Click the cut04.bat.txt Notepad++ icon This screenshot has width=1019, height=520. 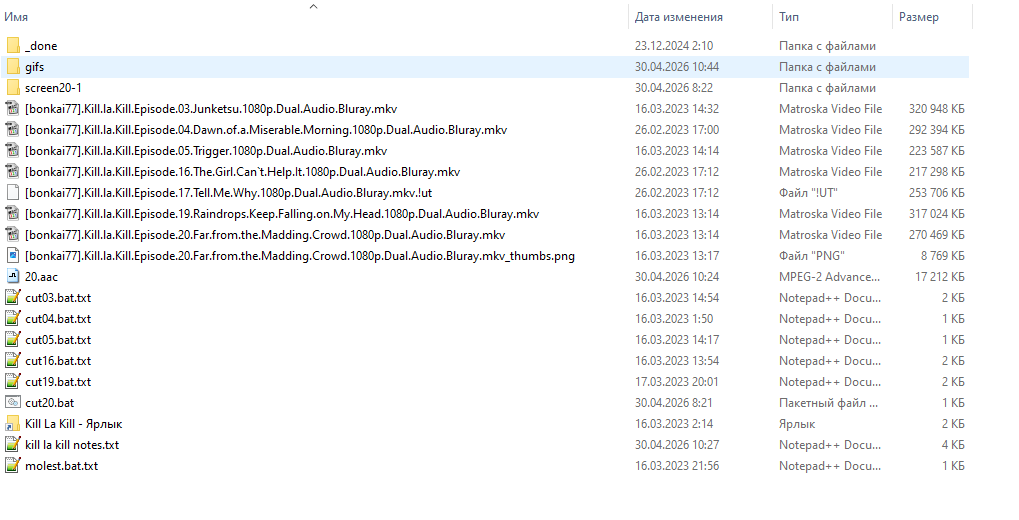tap(13, 318)
